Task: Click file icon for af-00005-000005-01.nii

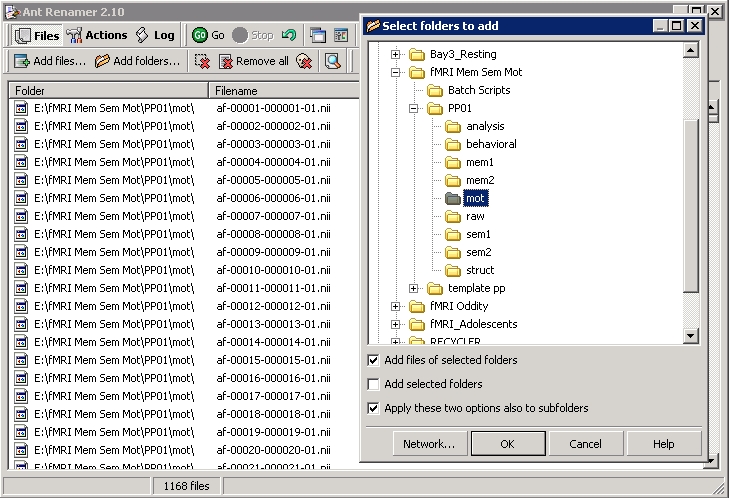Action: 21,180
